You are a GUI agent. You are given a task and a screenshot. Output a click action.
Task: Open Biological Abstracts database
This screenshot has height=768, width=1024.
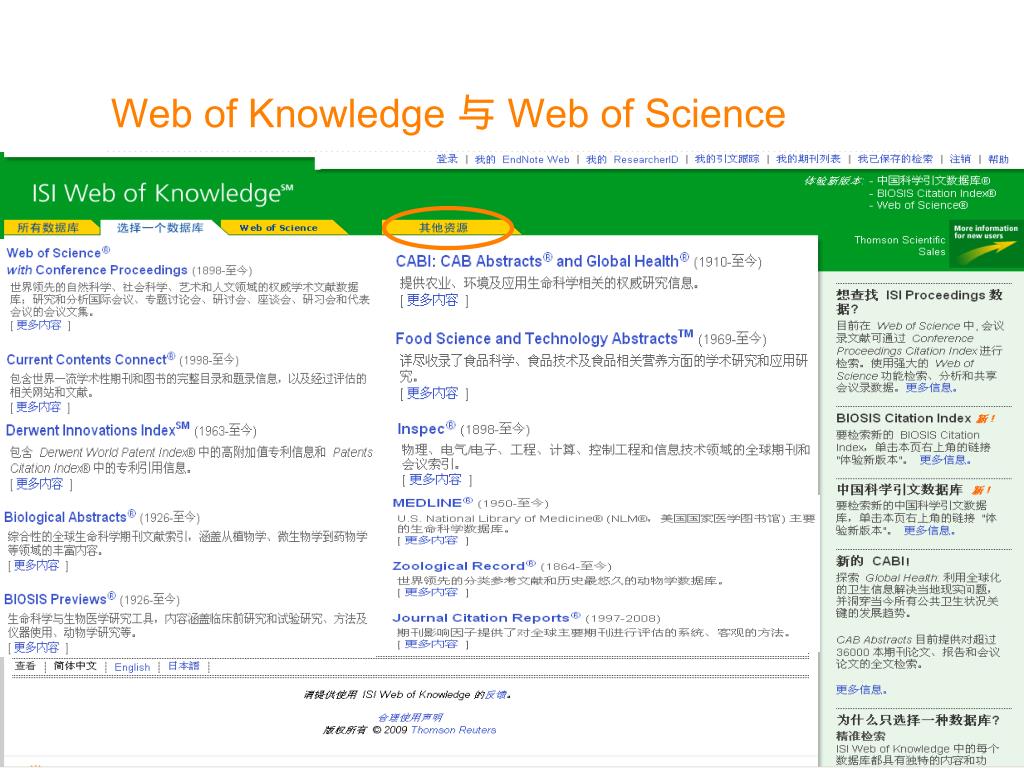coord(70,517)
